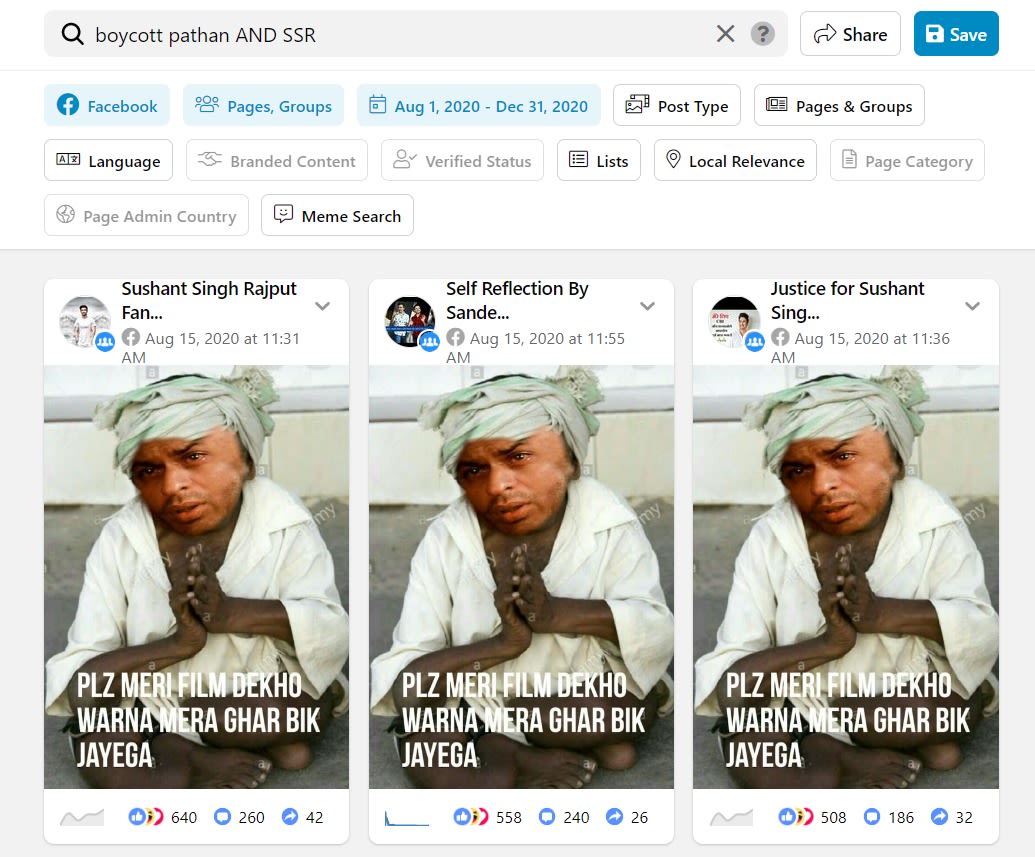This screenshot has height=857, width=1035.
Task: Expand chevron on Sushant Singh Rajput Fan post
Action: 323,307
